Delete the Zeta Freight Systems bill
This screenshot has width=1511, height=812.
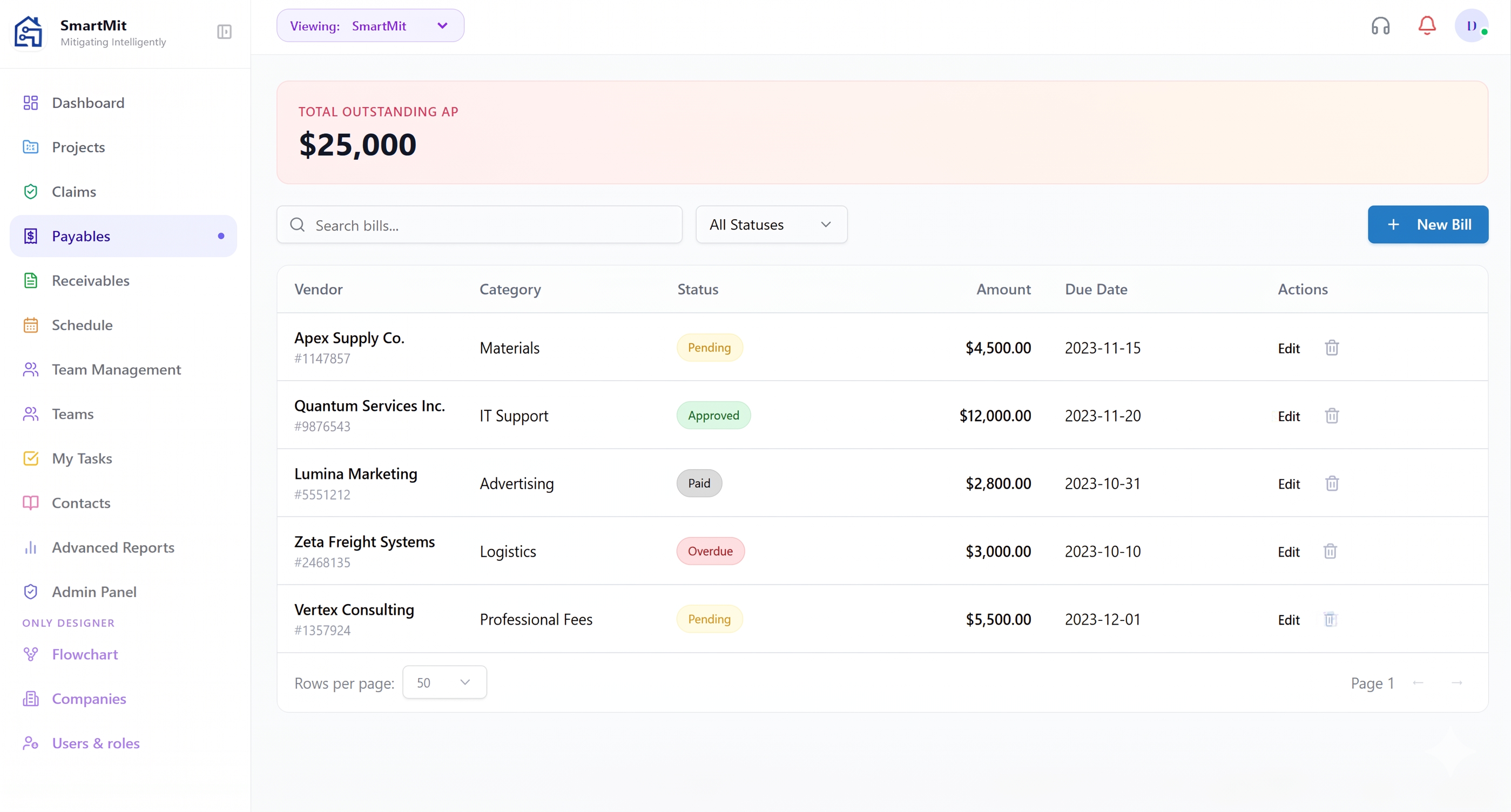click(1330, 551)
